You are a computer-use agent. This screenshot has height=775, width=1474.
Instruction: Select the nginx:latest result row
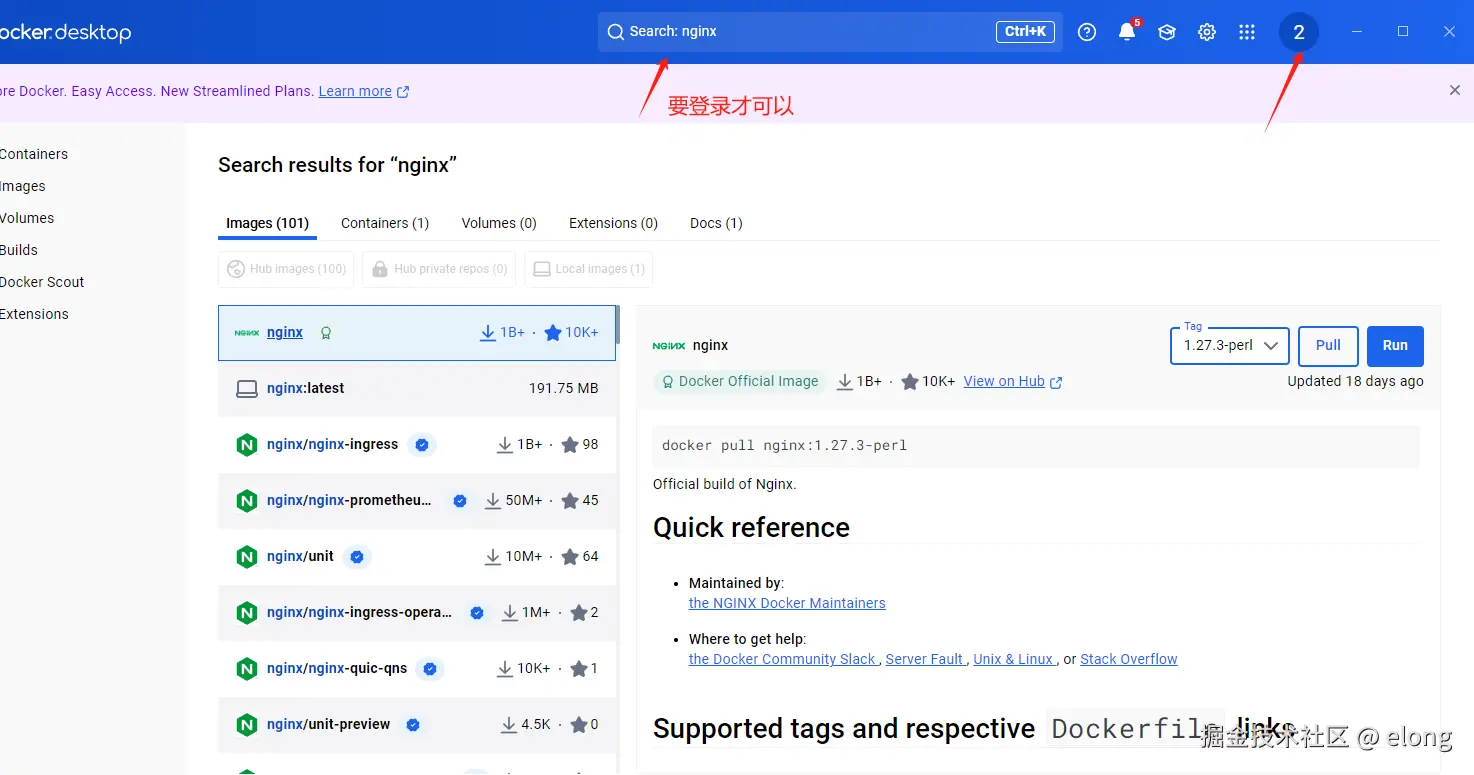click(x=418, y=389)
